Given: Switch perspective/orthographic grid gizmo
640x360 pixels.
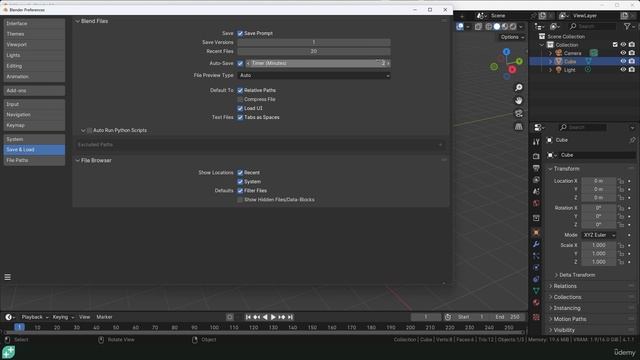Looking at the screenshot, I should pyautogui.click(x=519, y=127).
